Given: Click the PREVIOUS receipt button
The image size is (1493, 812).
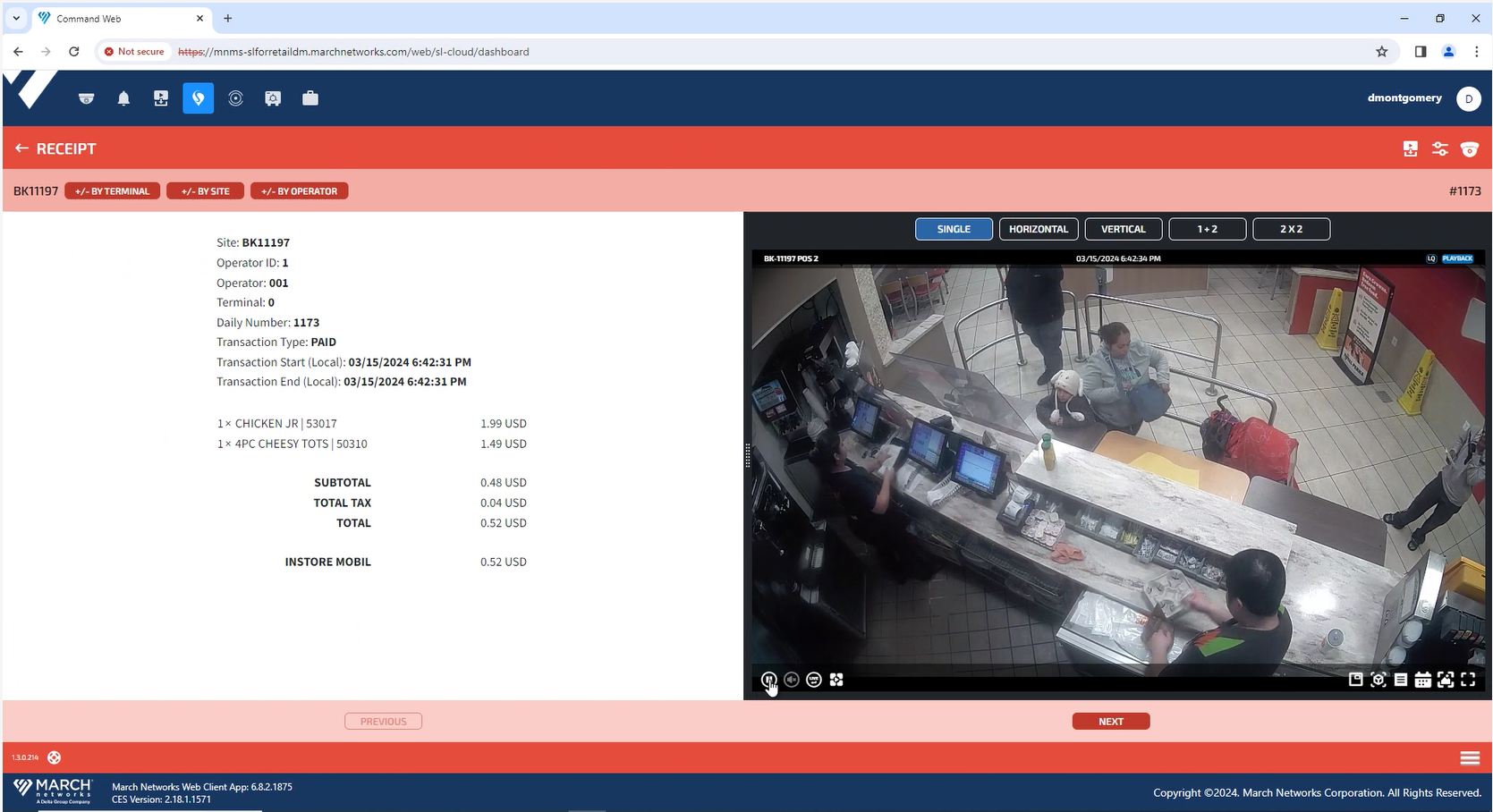Looking at the screenshot, I should point(383,722).
